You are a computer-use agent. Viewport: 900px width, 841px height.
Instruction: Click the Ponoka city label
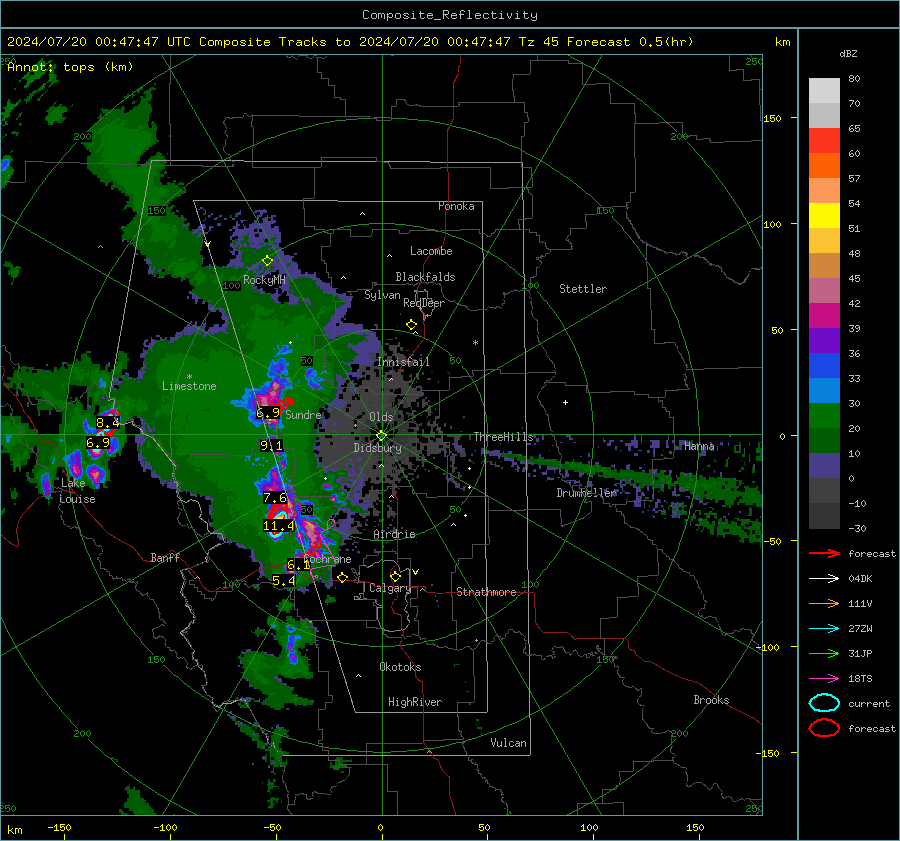tap(456, 206)
